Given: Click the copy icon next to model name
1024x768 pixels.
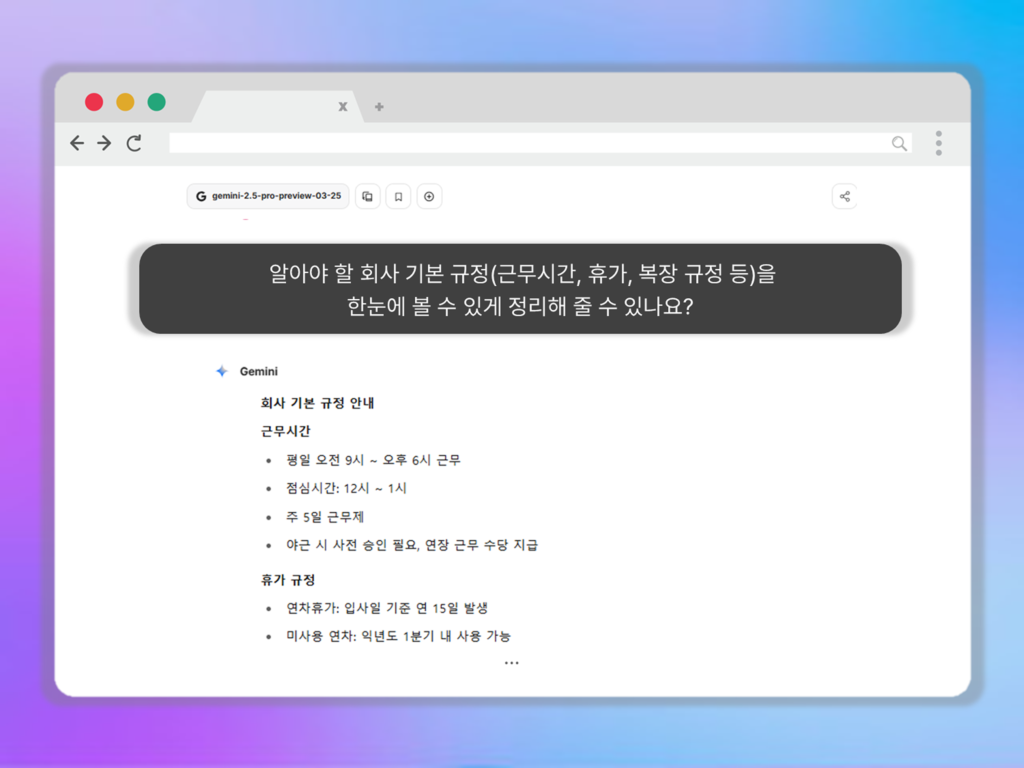Looking at the screenshot, I should pyautogui.click(x=368, y=197).
